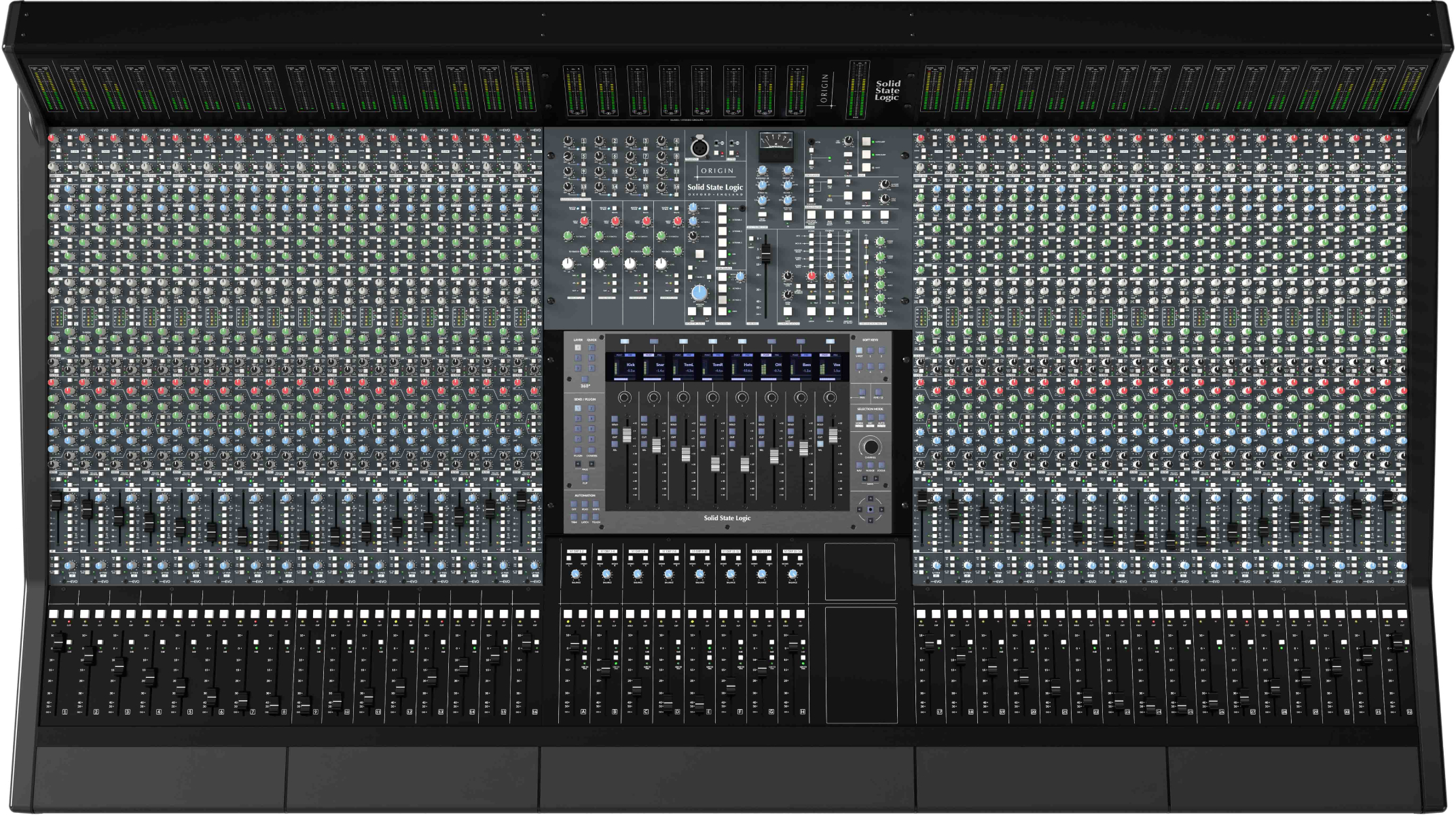Click the bank right arrow button
This screenshot has height=815, width=1456.
[x=876, y=478]
